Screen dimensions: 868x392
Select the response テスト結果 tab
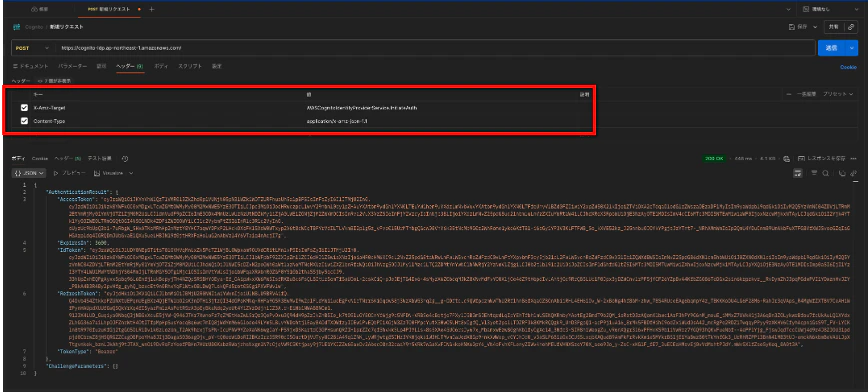tap(100, 158)
